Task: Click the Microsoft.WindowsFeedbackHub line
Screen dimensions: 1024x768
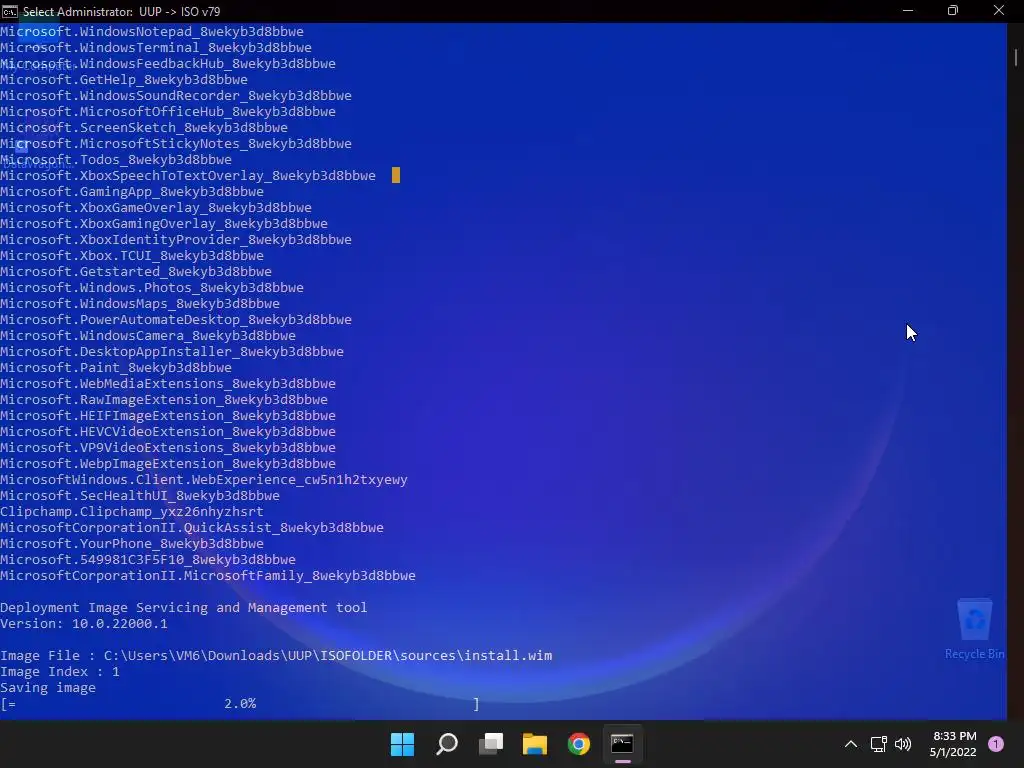Action: coord(168,63)
